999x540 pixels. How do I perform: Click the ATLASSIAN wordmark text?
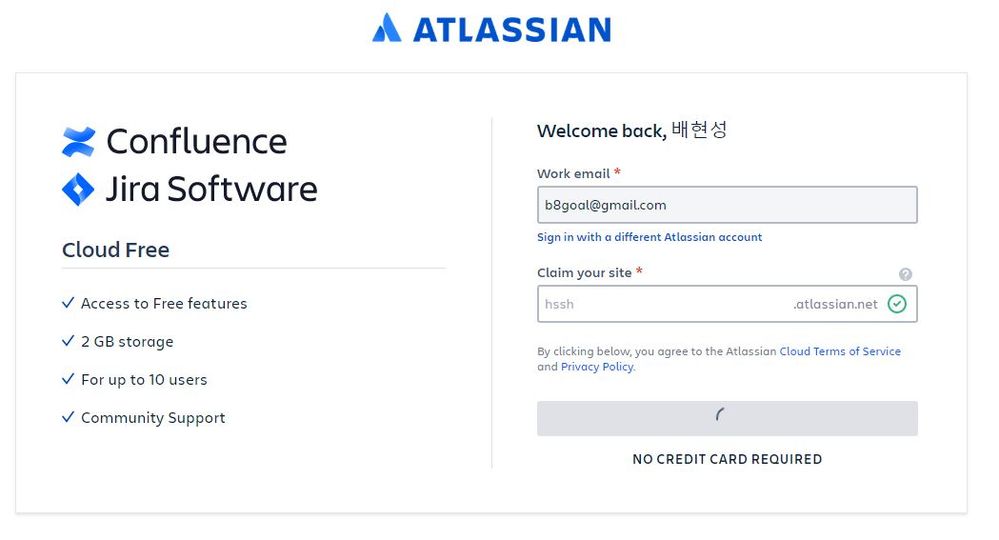pos(511,29)
